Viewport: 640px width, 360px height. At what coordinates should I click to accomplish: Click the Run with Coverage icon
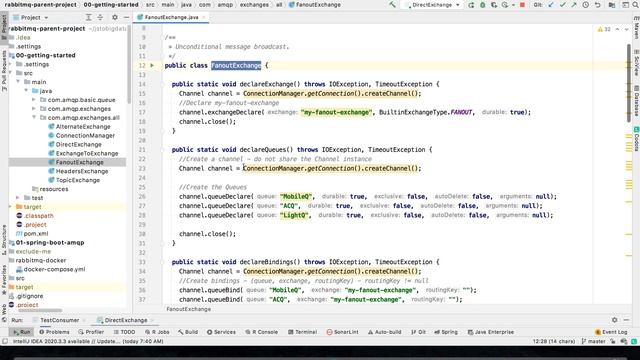[x=494, y=5]
